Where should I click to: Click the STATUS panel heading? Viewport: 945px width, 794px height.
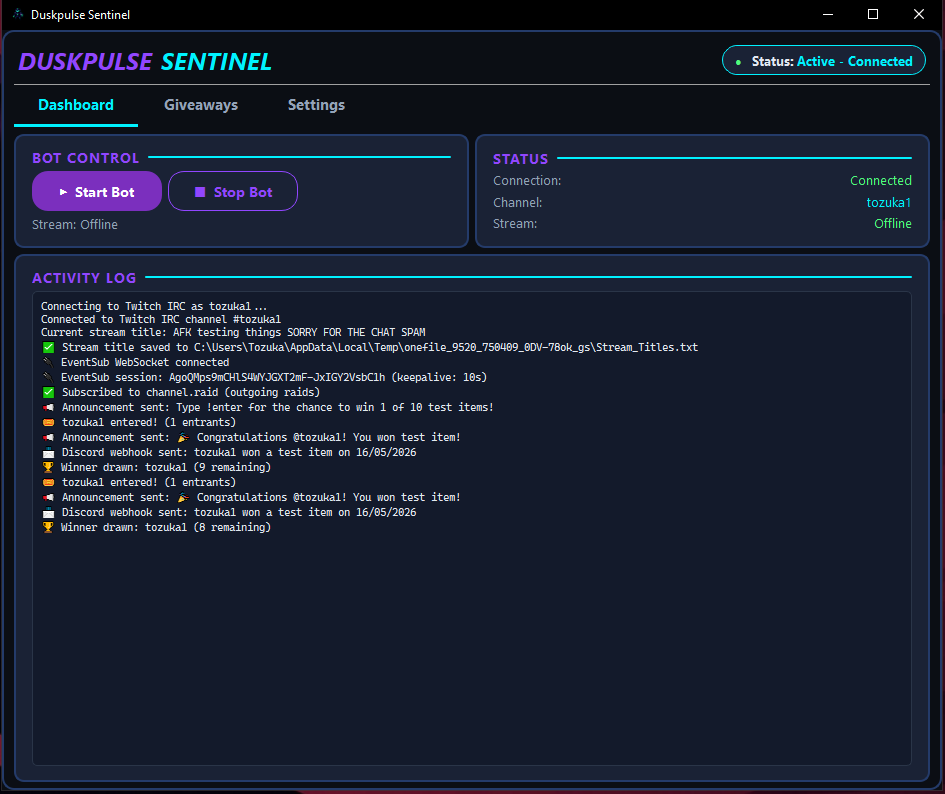pyautogui.click(x=521, y=159)
